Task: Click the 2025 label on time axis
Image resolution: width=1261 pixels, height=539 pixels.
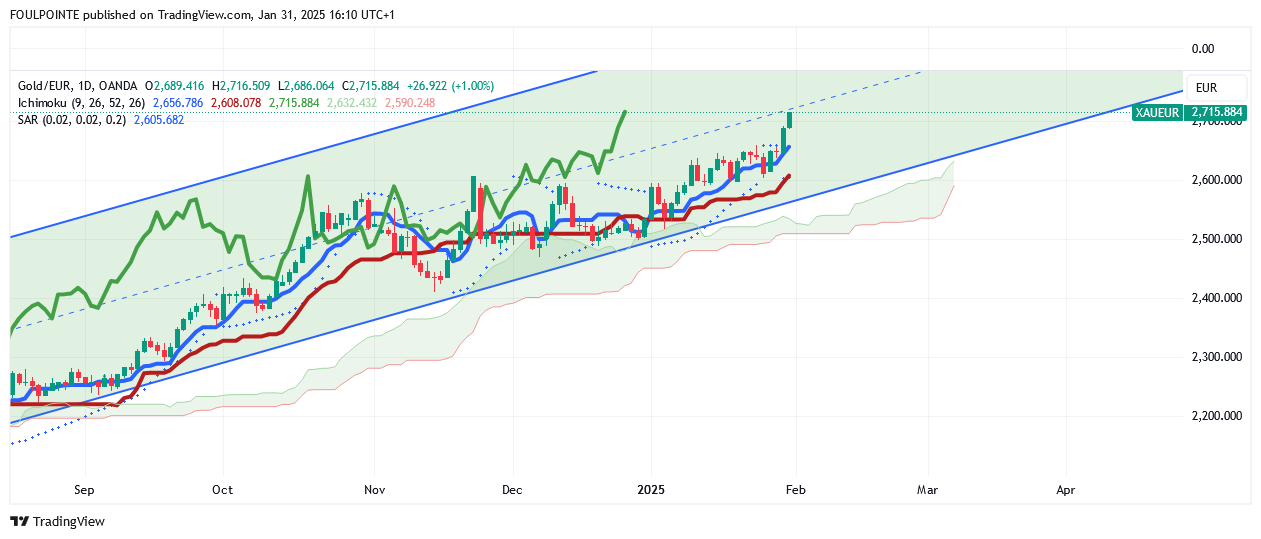Action: (651, 490)
